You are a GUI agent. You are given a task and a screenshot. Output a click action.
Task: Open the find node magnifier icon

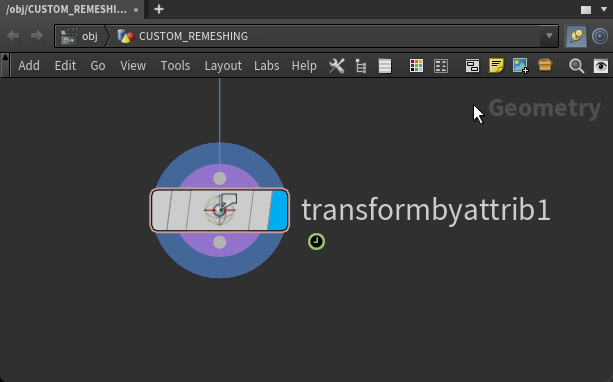577,66
